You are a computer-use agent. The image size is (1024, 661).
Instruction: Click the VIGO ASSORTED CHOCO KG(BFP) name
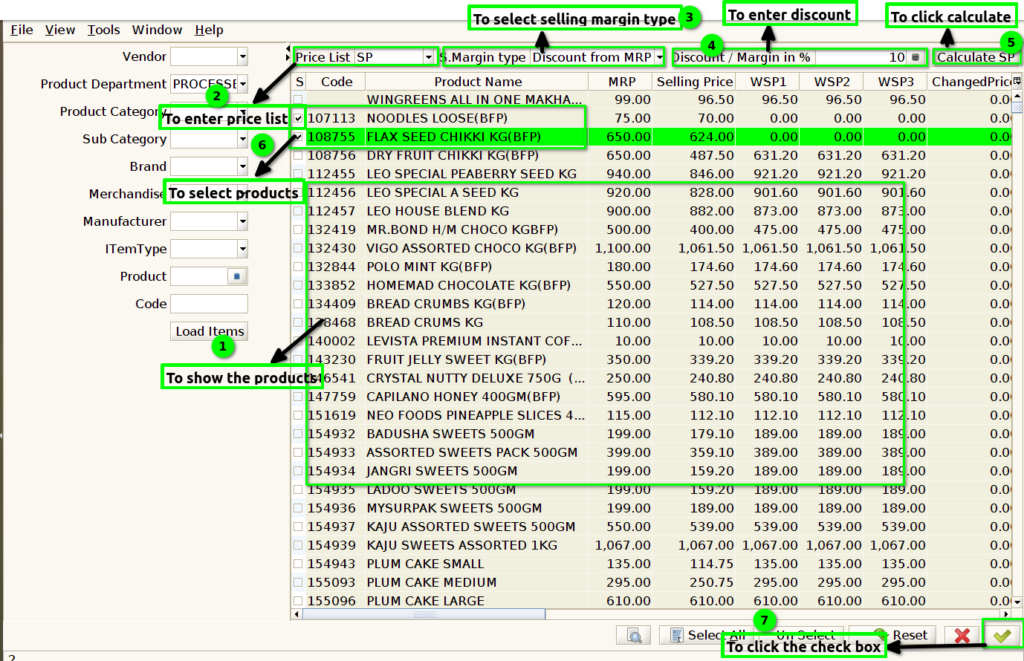tap(471, 248)
